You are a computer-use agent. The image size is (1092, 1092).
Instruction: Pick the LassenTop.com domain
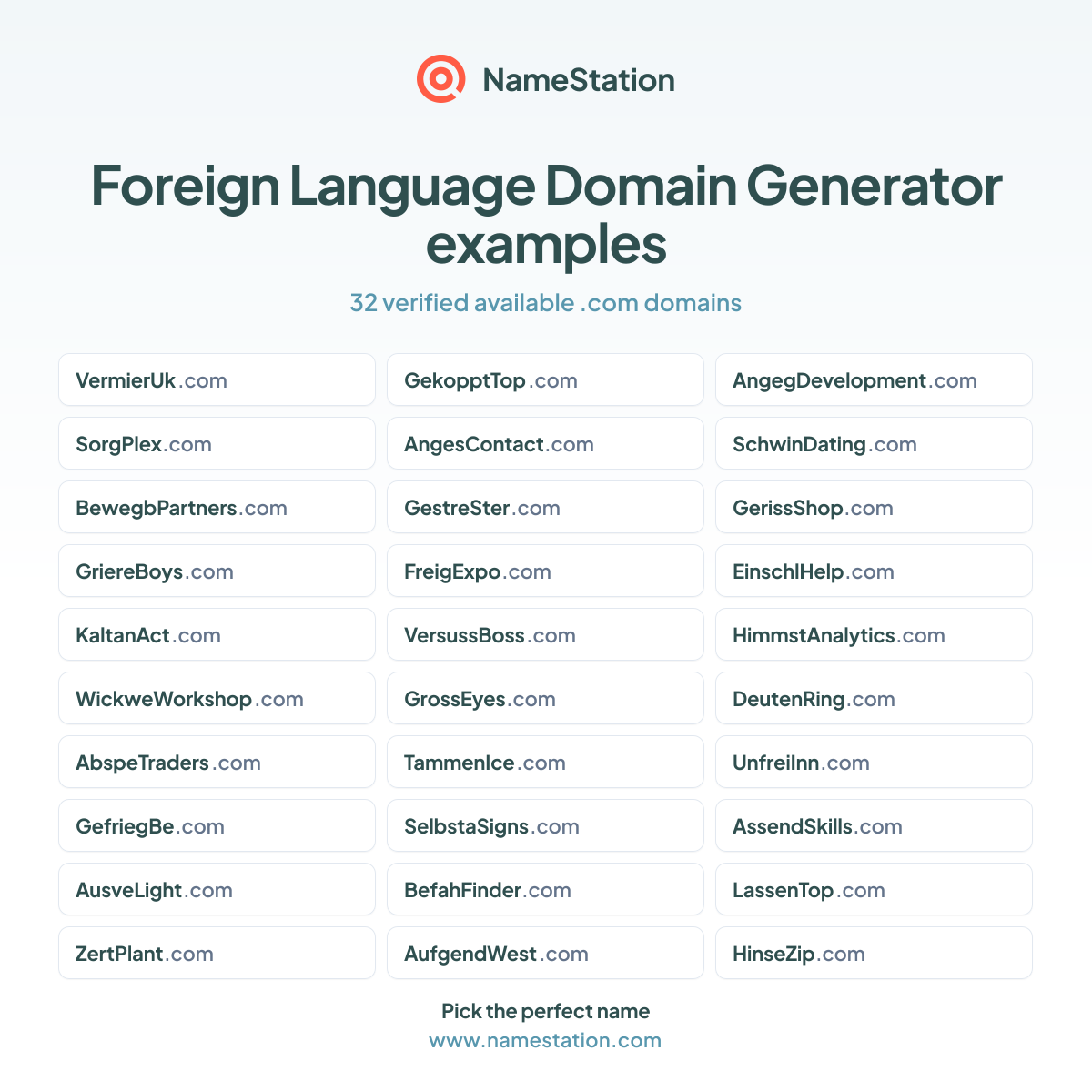pyautogui.click(x=875, y=889)
